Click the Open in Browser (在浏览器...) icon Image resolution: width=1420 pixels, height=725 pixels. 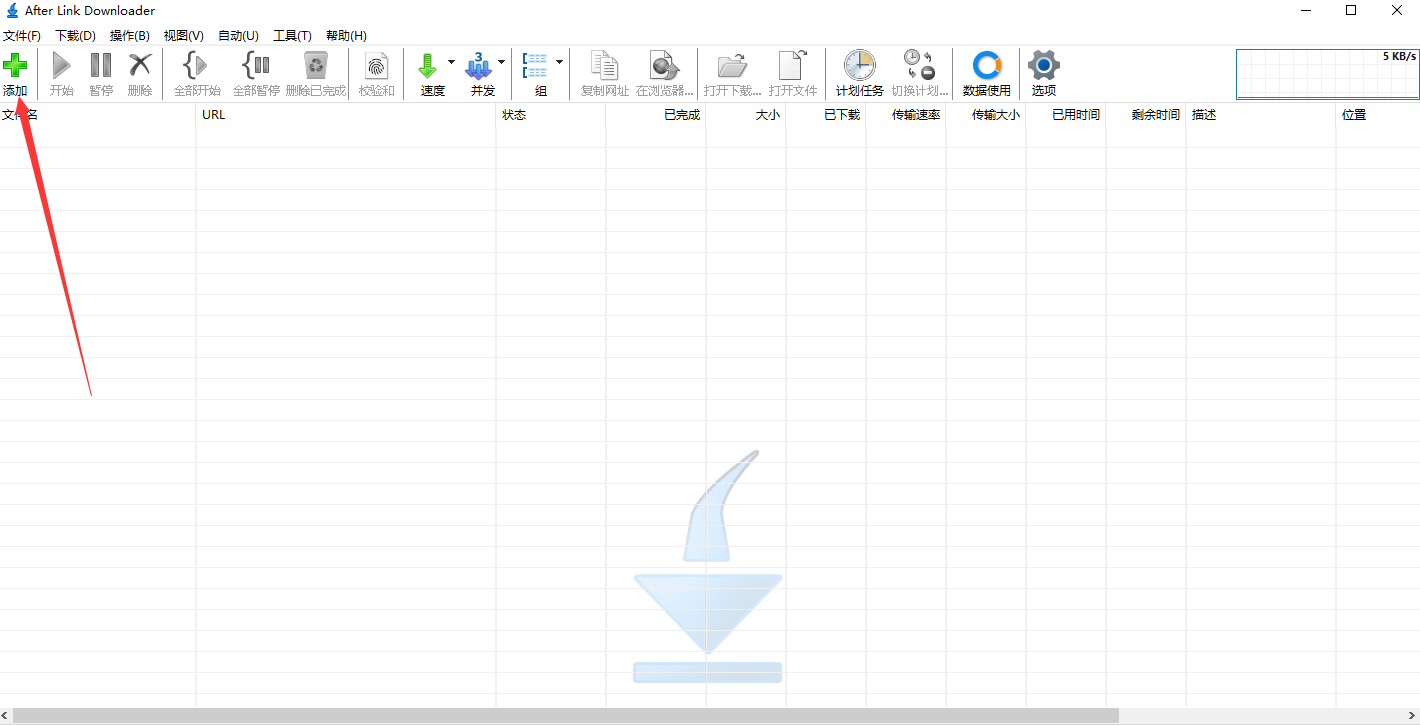click(664, 66)
